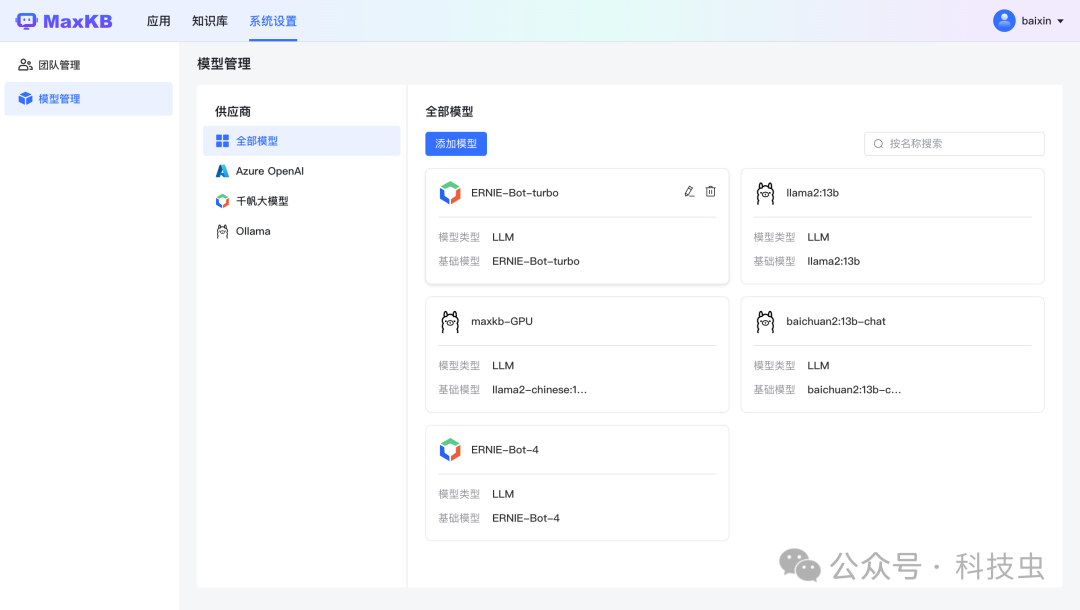Click the edit pencil on ERNIE-Bot-turbo

688,191
